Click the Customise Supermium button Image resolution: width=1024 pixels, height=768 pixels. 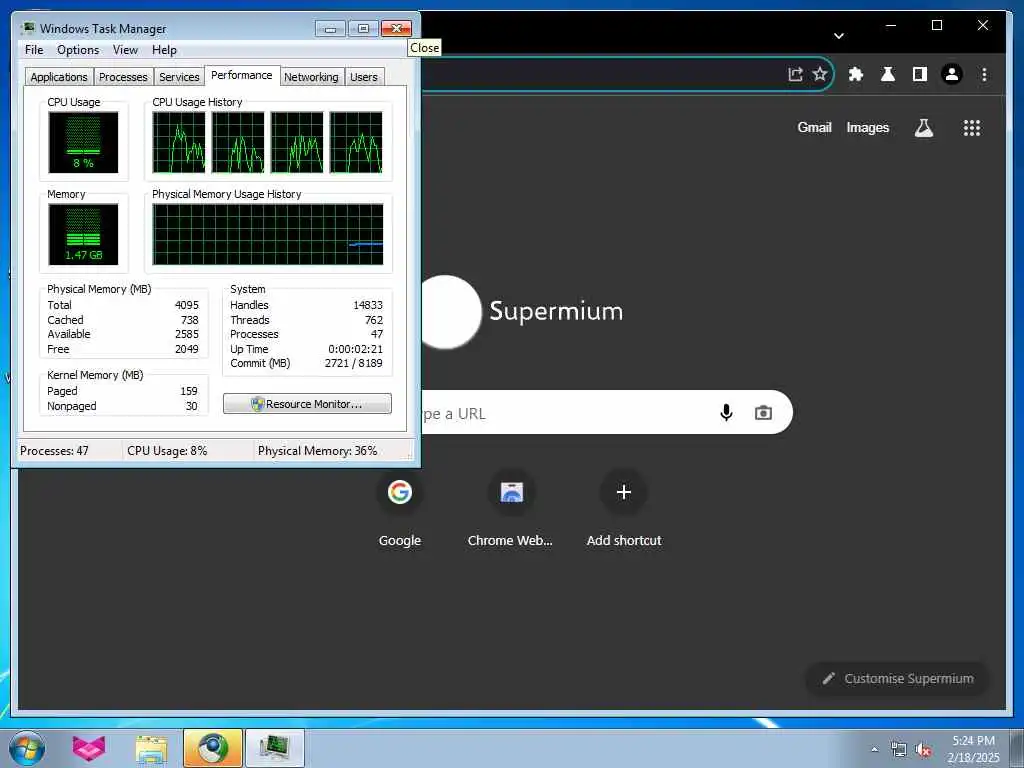coord(898,679)
